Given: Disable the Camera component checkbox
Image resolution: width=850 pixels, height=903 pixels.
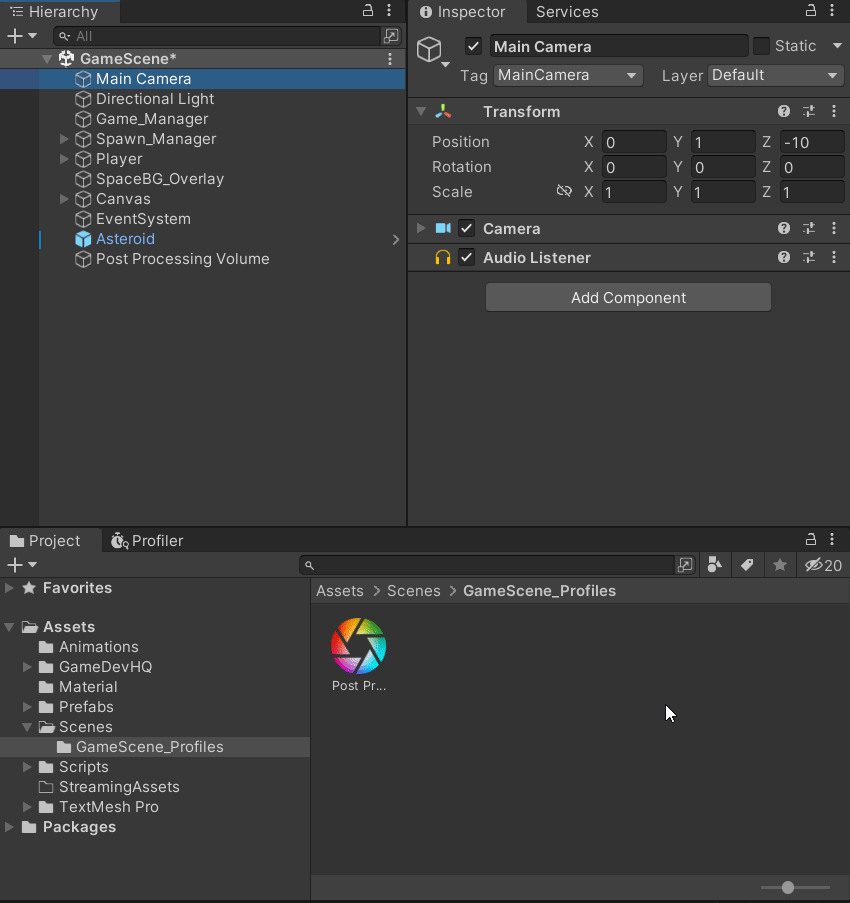Looking at the screenshot, I should coord(466,229).
